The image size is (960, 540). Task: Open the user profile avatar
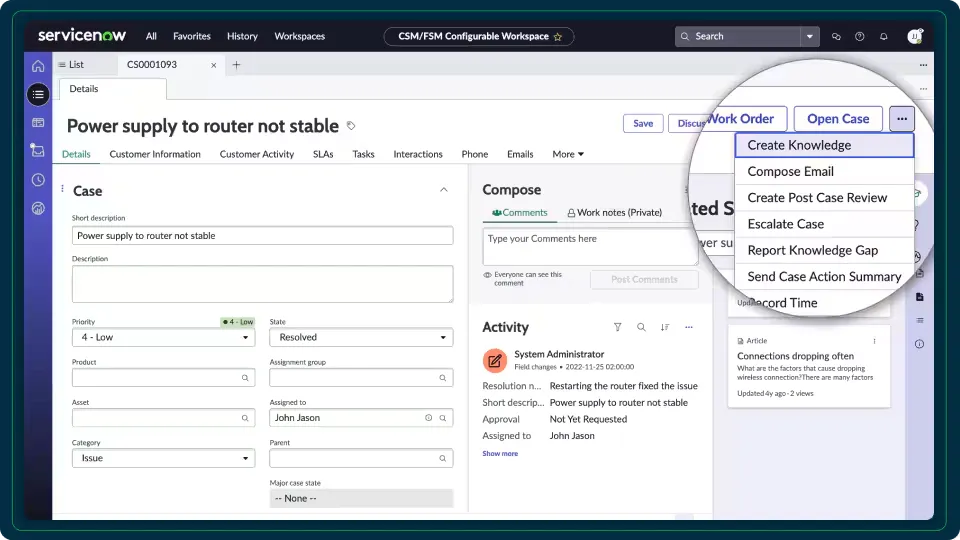tap(915, 36)
